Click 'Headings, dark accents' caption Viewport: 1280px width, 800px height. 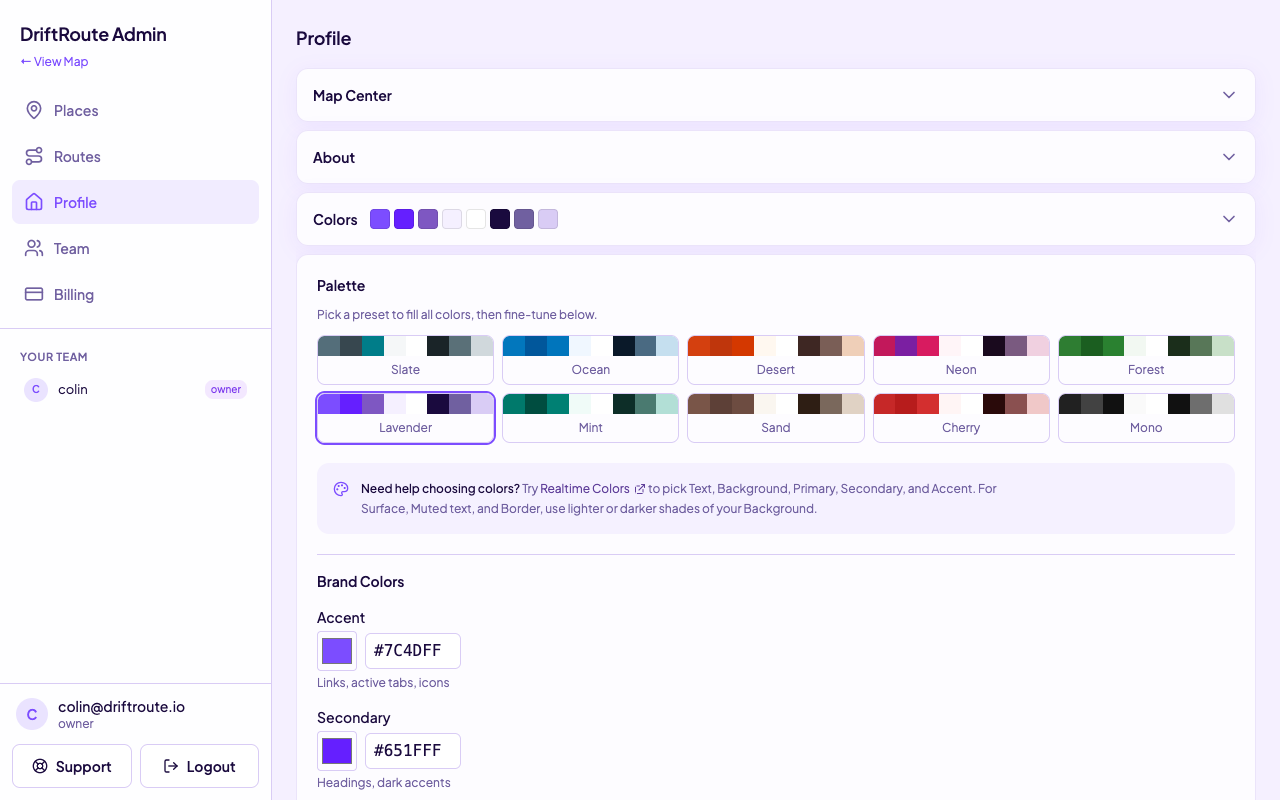384,782
